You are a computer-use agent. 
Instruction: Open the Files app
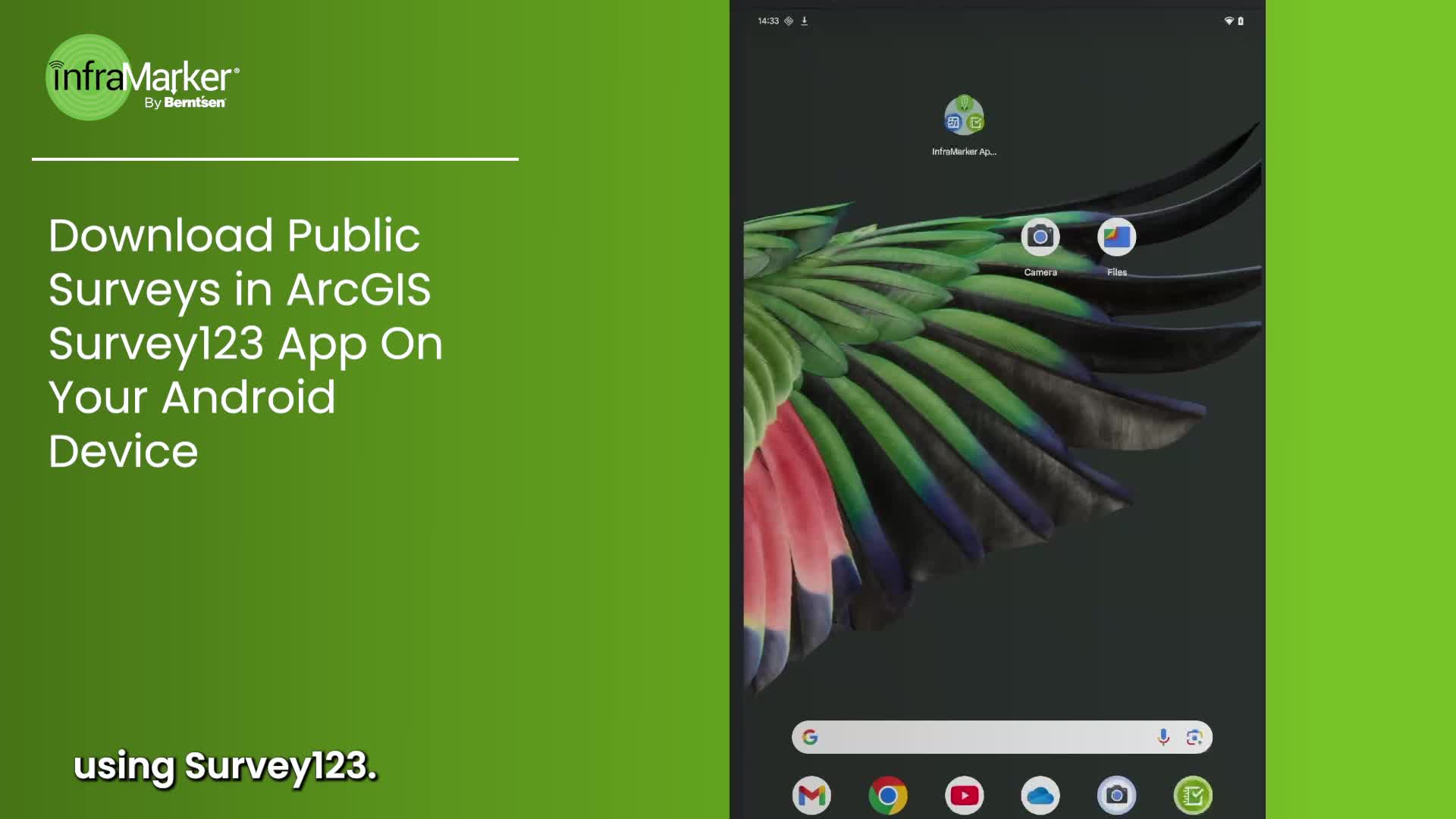click(1116, 237)
